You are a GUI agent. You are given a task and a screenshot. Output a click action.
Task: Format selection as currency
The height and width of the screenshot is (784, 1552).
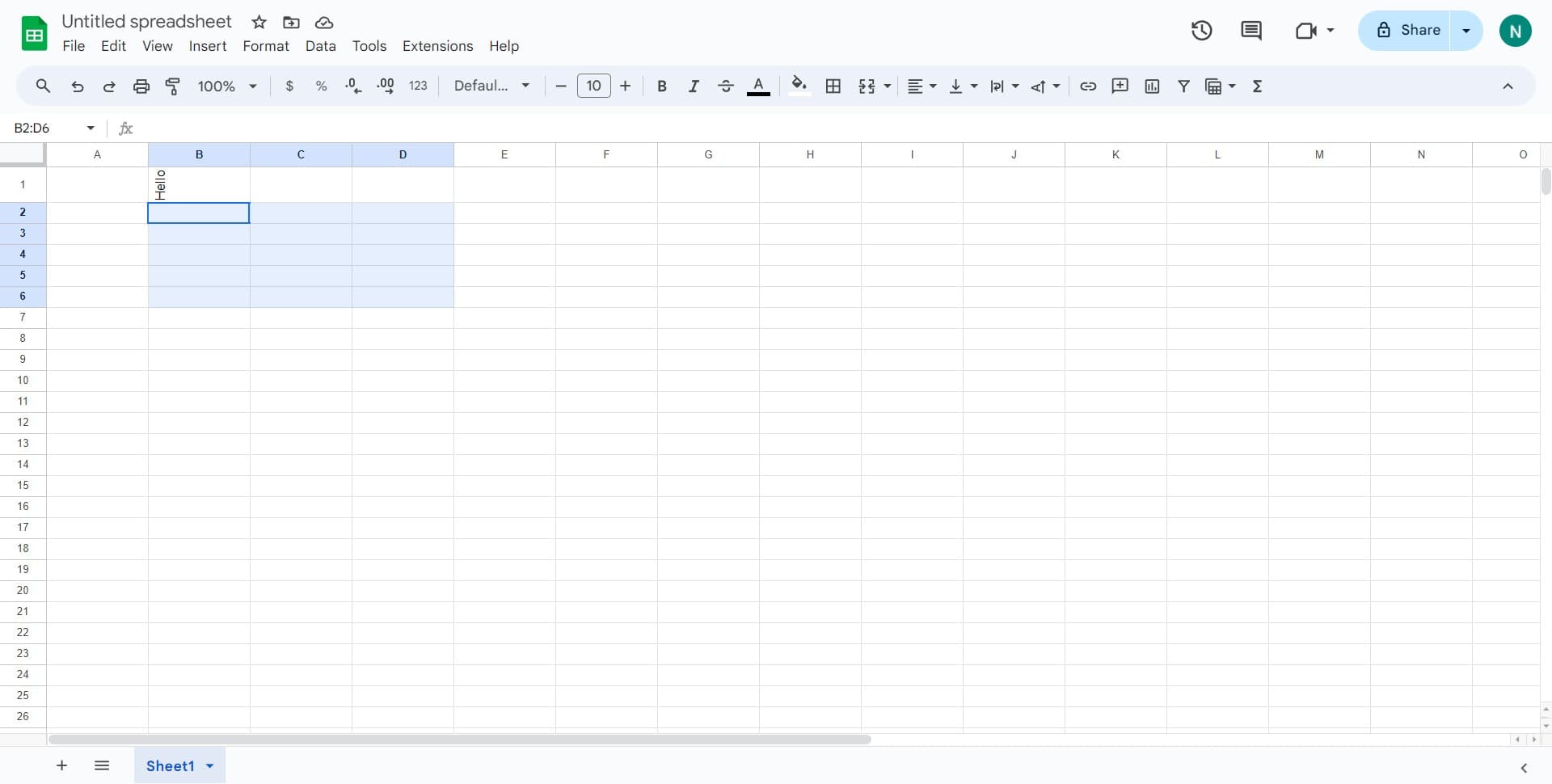tap(290, 86)
